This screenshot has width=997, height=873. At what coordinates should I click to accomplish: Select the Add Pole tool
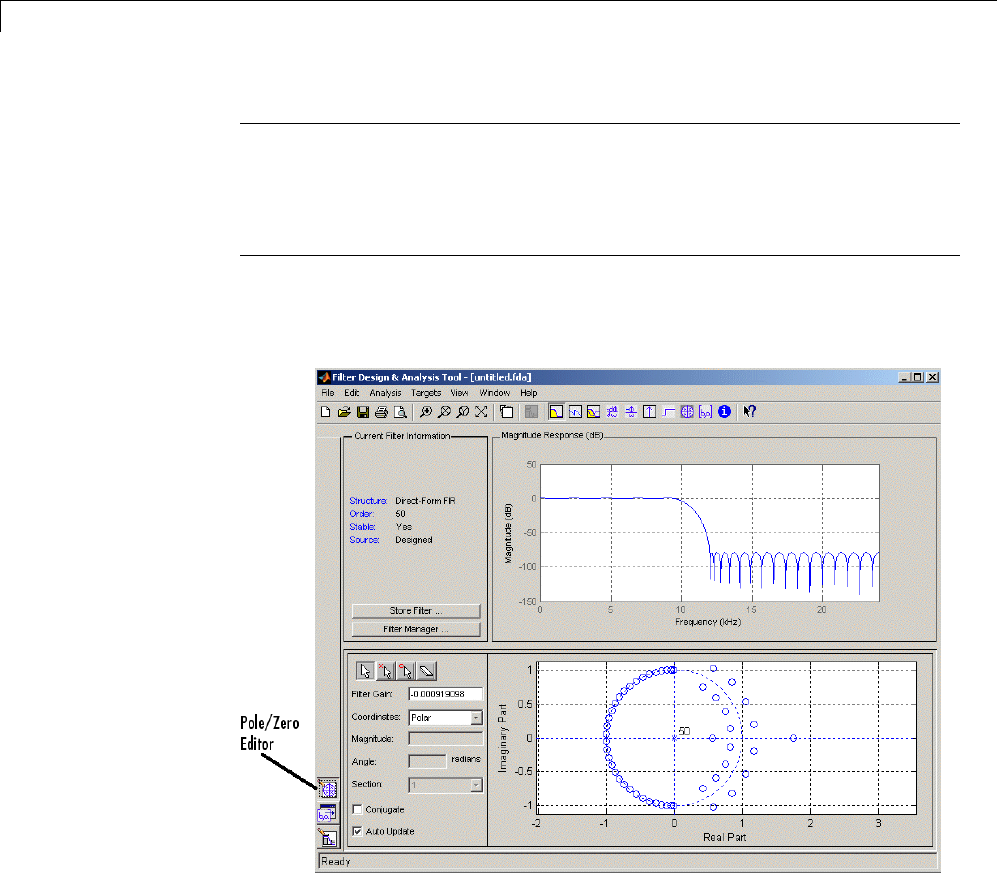pos(385,671)
